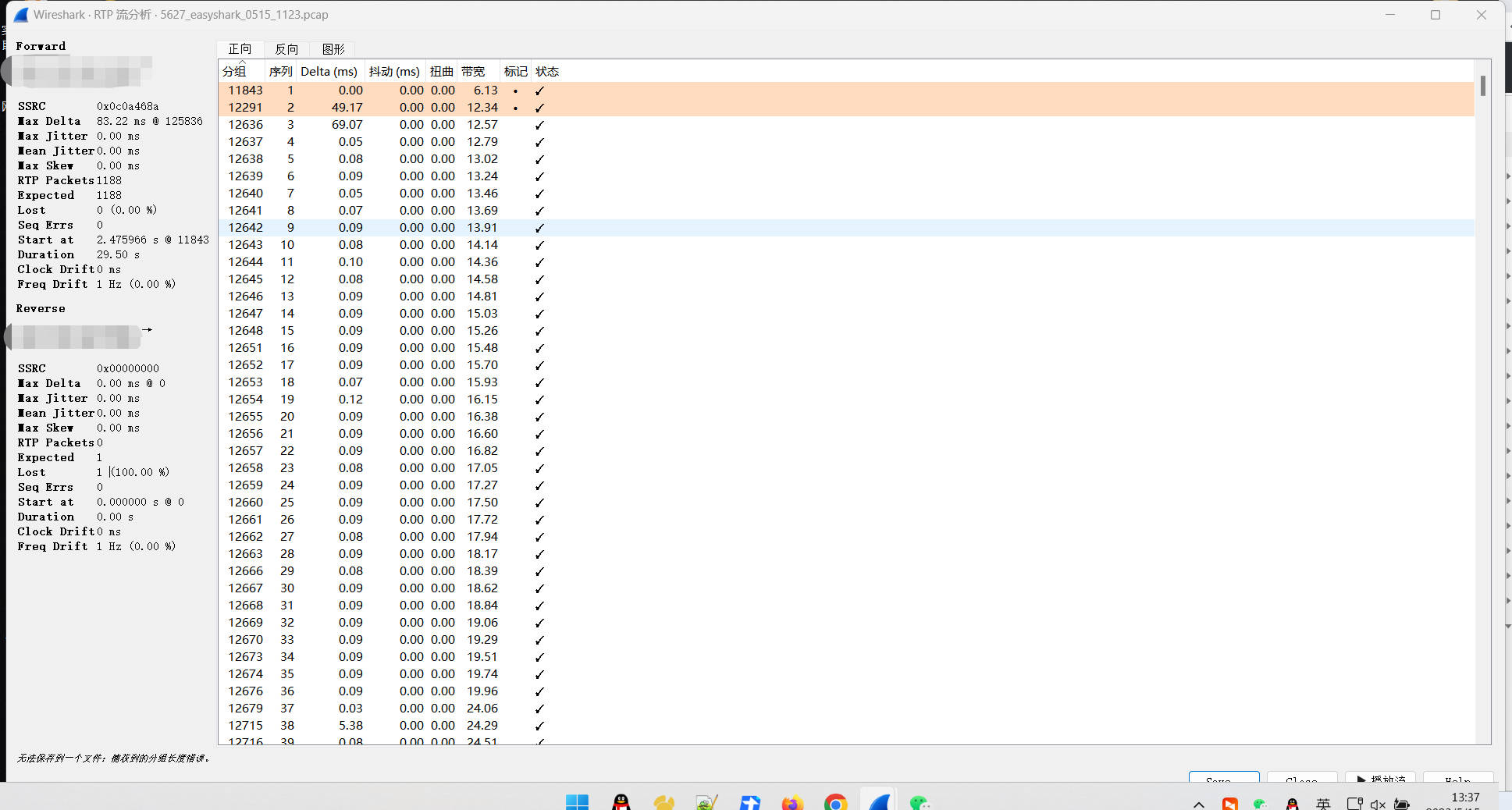Click Delta value 0.12 in row 12654

[350, 400]
